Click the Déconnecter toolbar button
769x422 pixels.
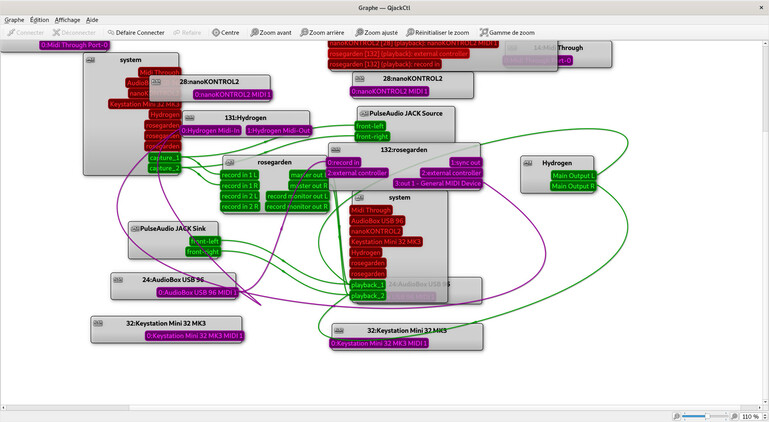(75, 32)
